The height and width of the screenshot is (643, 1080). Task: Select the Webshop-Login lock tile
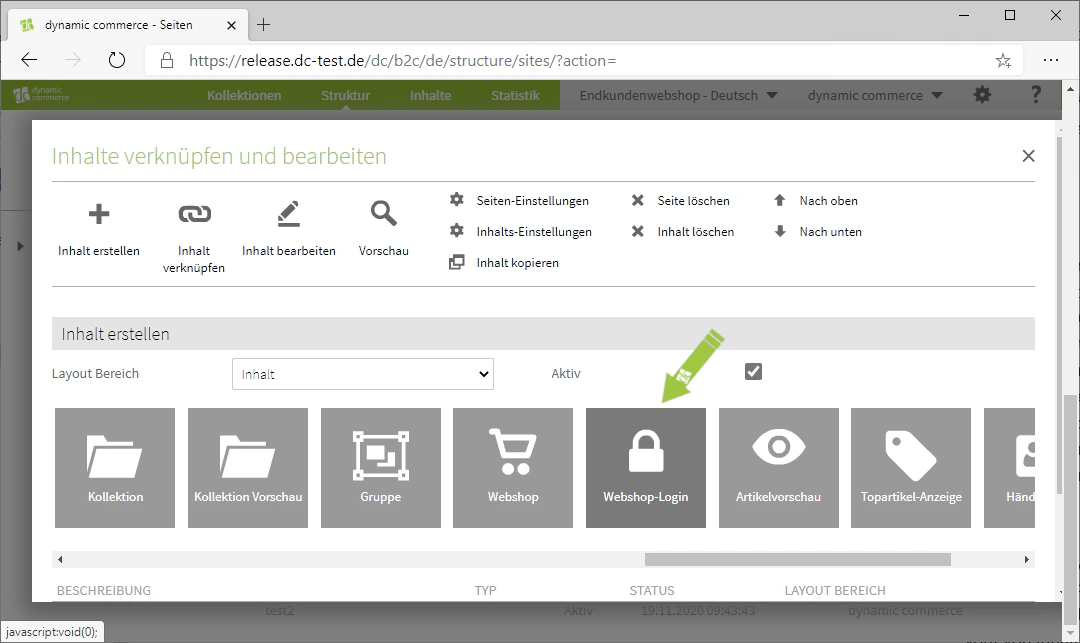click(646, 468)
